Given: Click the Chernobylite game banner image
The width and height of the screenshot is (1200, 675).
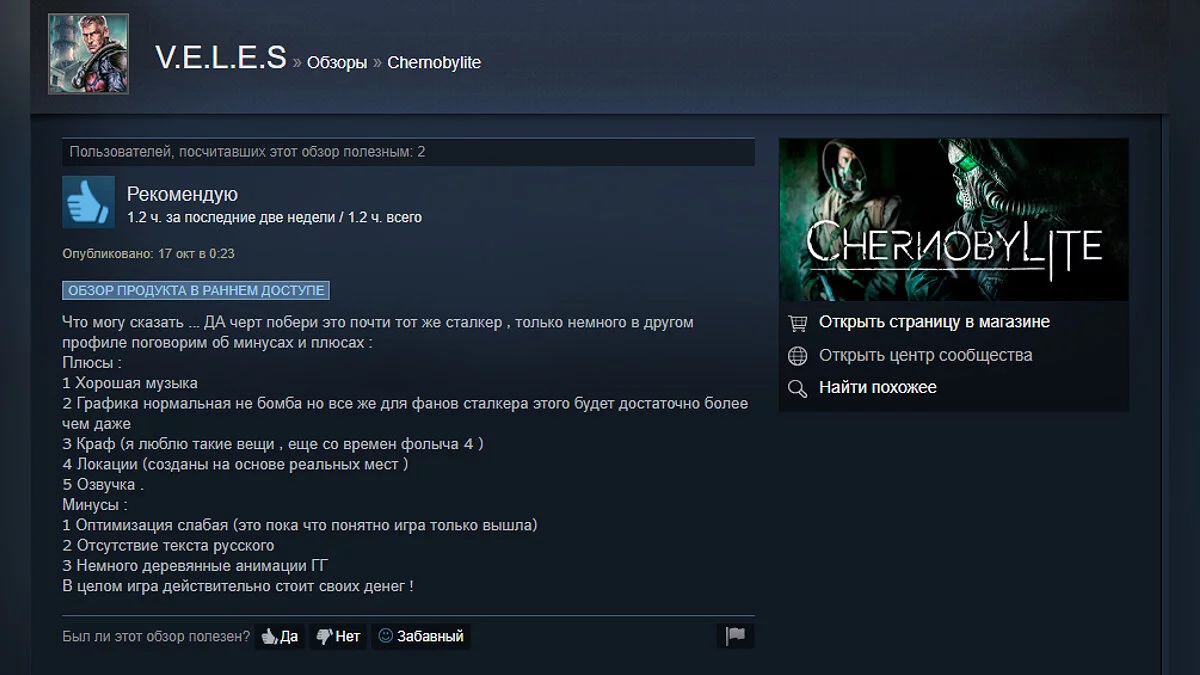Looking at the screenshot, I should point(953,219).
